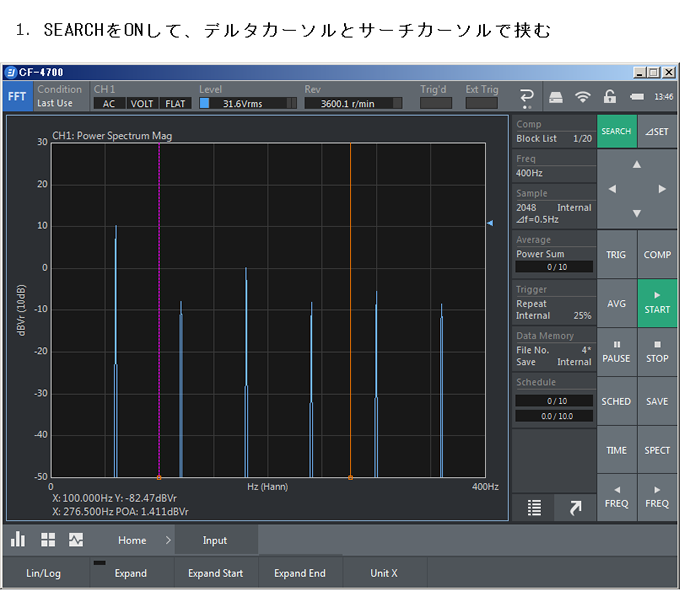Click the diagonal arrow panel icon

click(575, 508)
